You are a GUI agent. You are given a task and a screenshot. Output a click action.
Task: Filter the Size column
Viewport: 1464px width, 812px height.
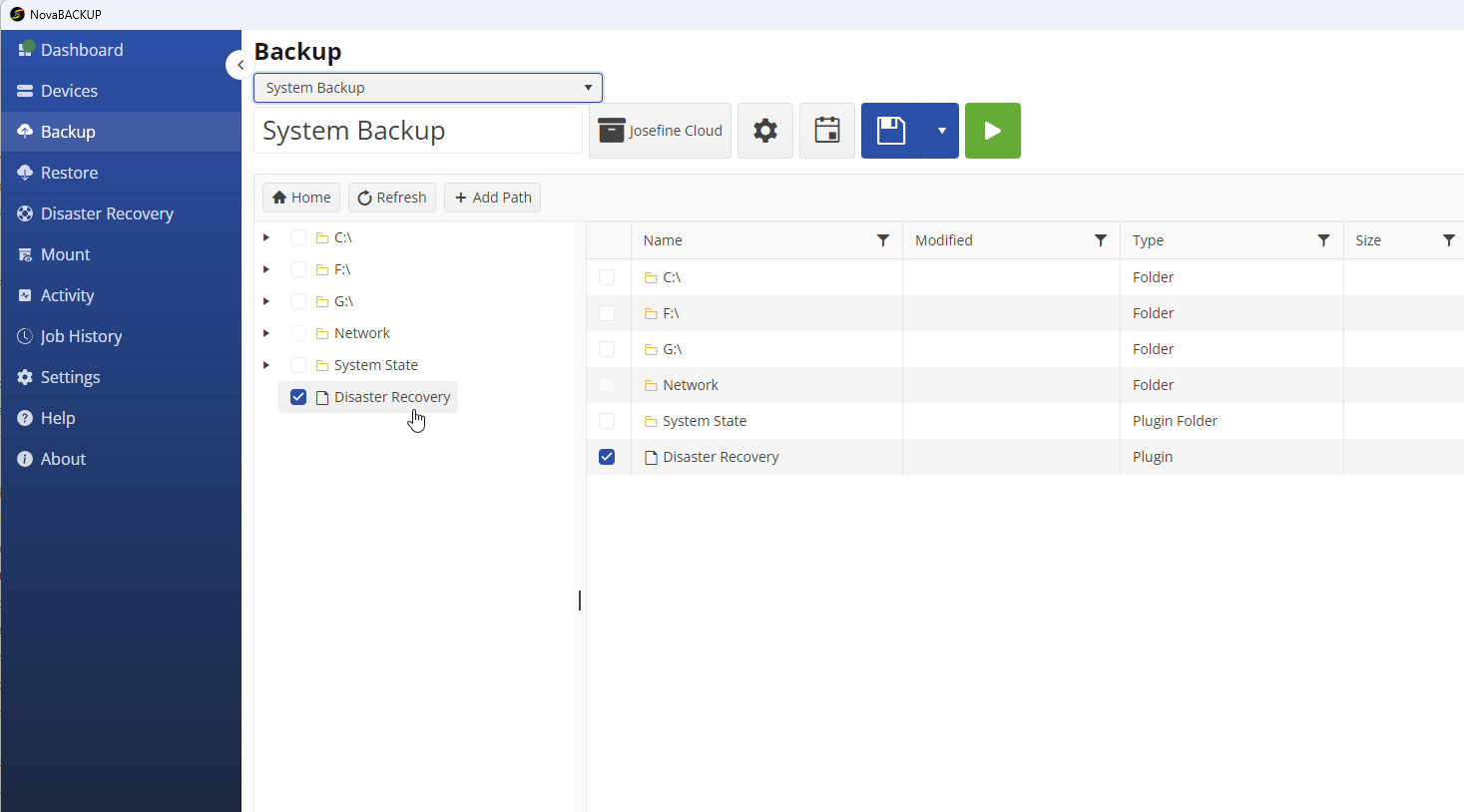[x=1449, y=240]
